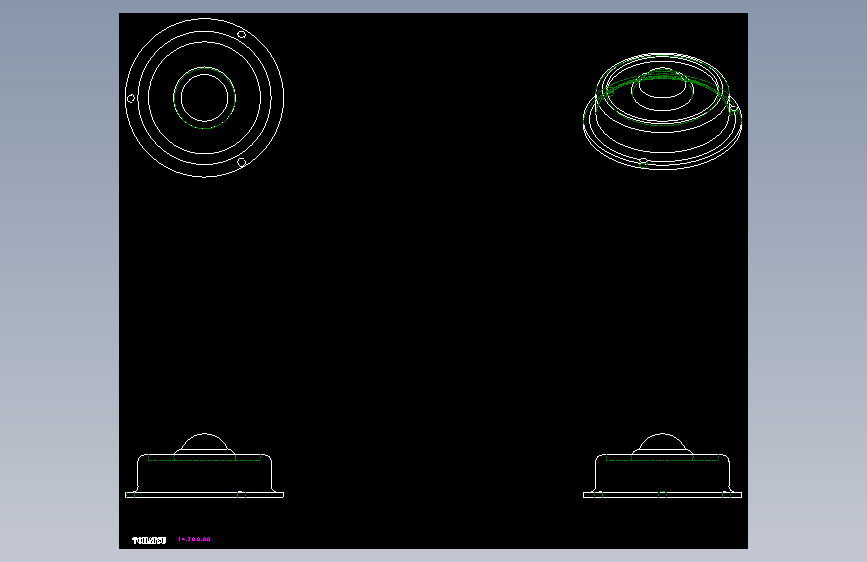867x562 pixels.
Task: Select the top view circular drawing
Action: click(x=205, y=98)
